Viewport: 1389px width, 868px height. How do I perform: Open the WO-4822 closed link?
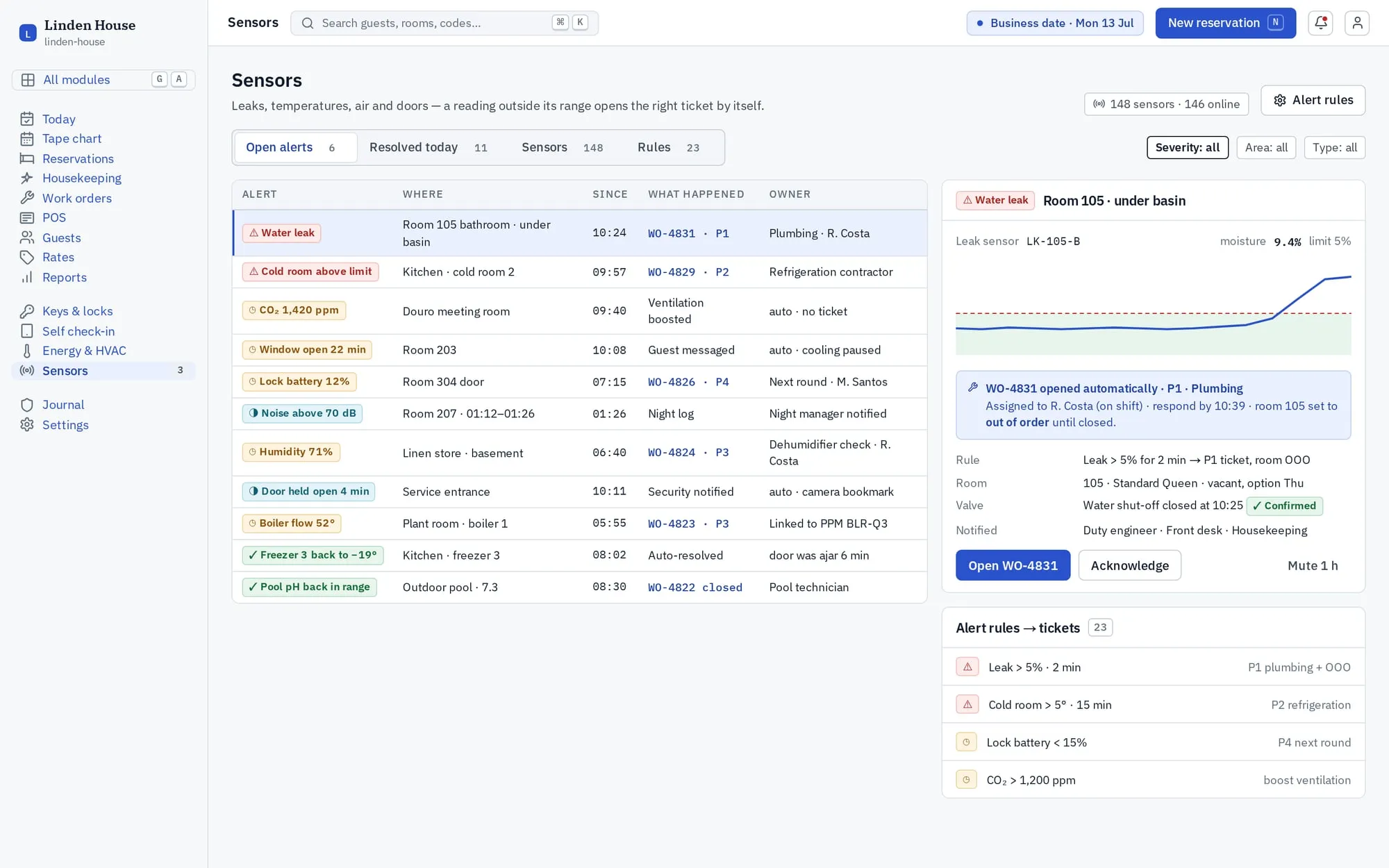pyautogui.click(x=695, y=587)
